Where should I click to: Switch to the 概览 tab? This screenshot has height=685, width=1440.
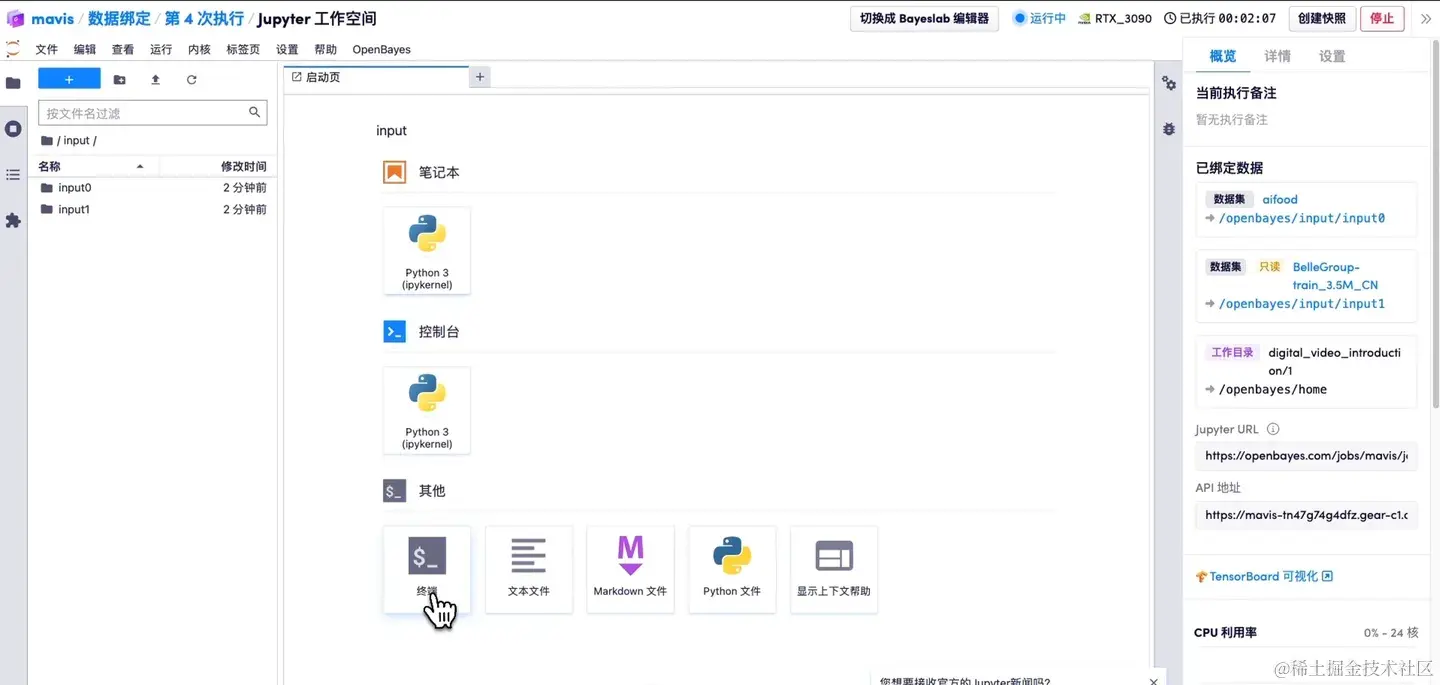tap(1223, 56)
